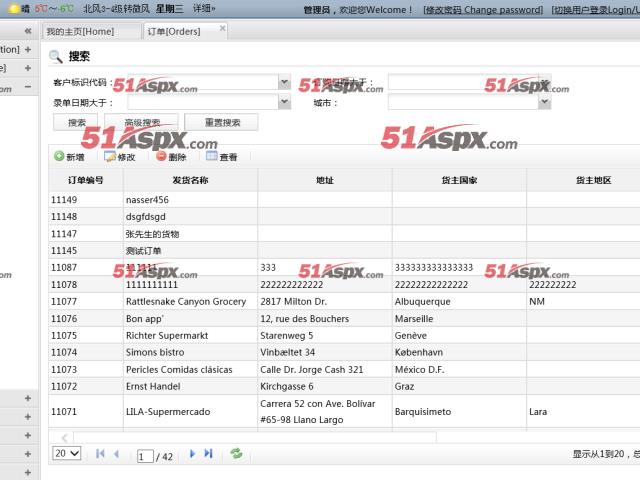Open the 录单日期大于 dropdown

coord(284,101)
